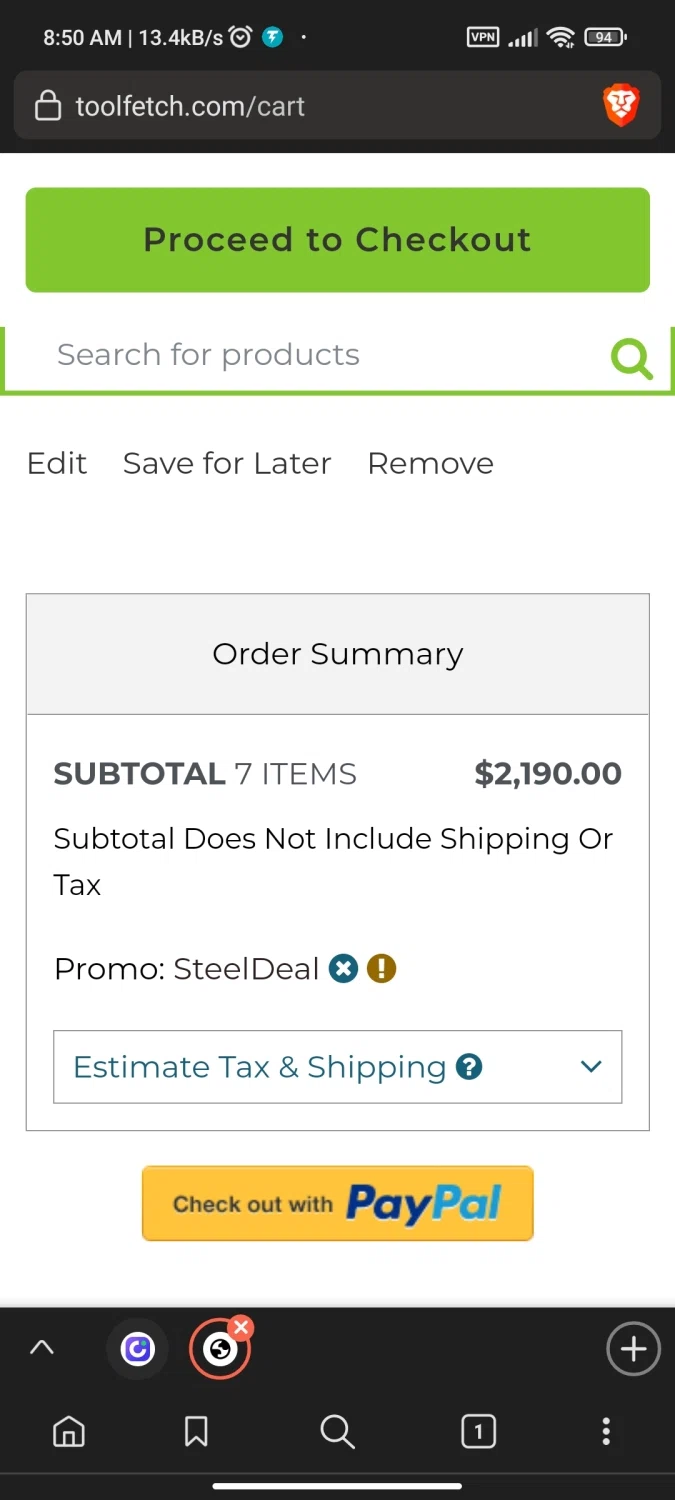Click Proceed to Checkout button

[x=337, y=240]
